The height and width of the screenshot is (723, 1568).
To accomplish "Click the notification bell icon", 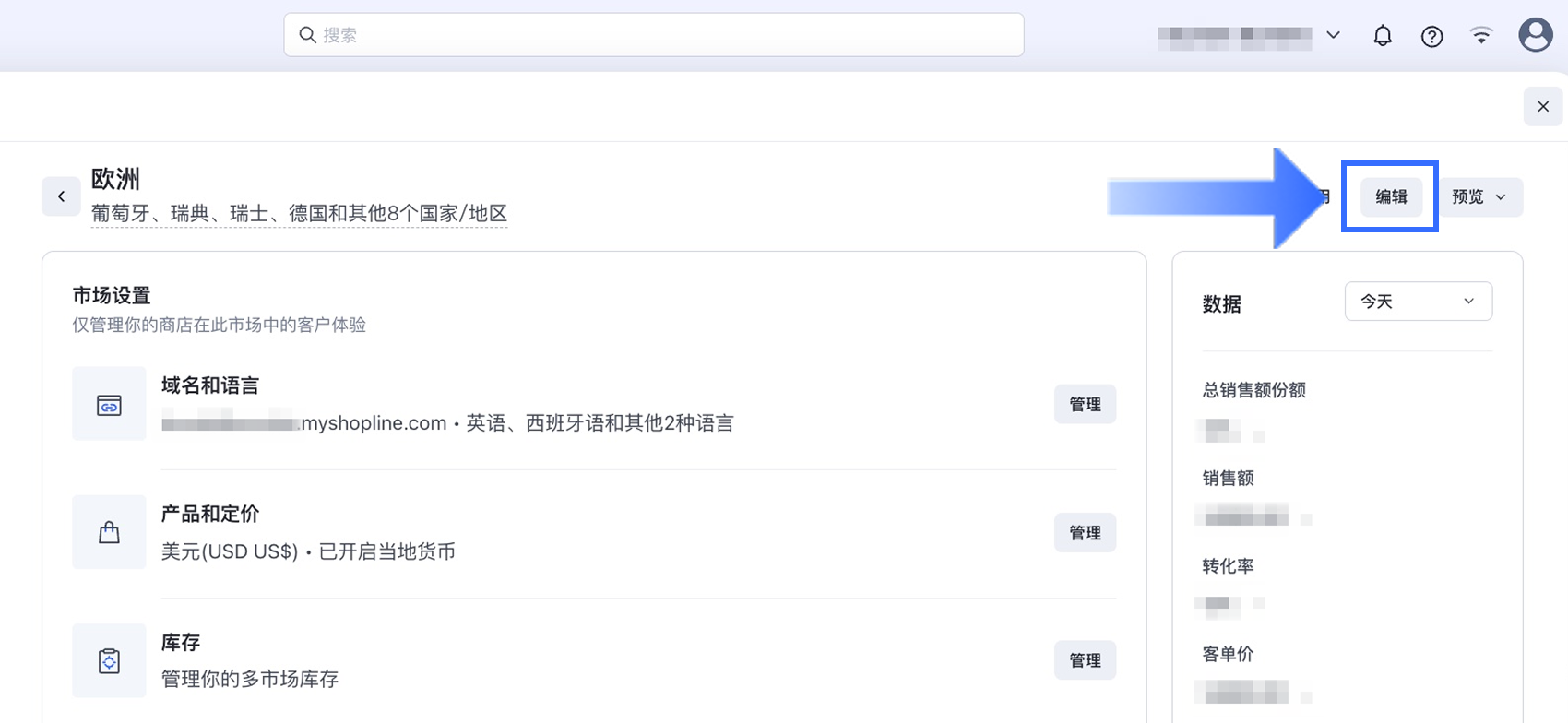I will point(1382,35).
